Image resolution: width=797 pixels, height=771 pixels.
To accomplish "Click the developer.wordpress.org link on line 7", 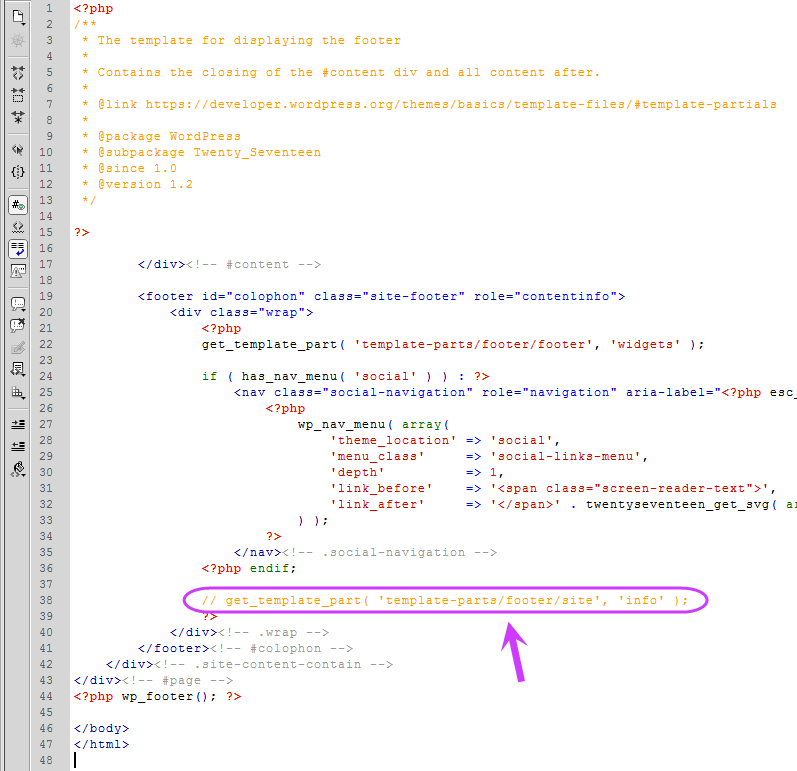I will click(x=461, y=104).
